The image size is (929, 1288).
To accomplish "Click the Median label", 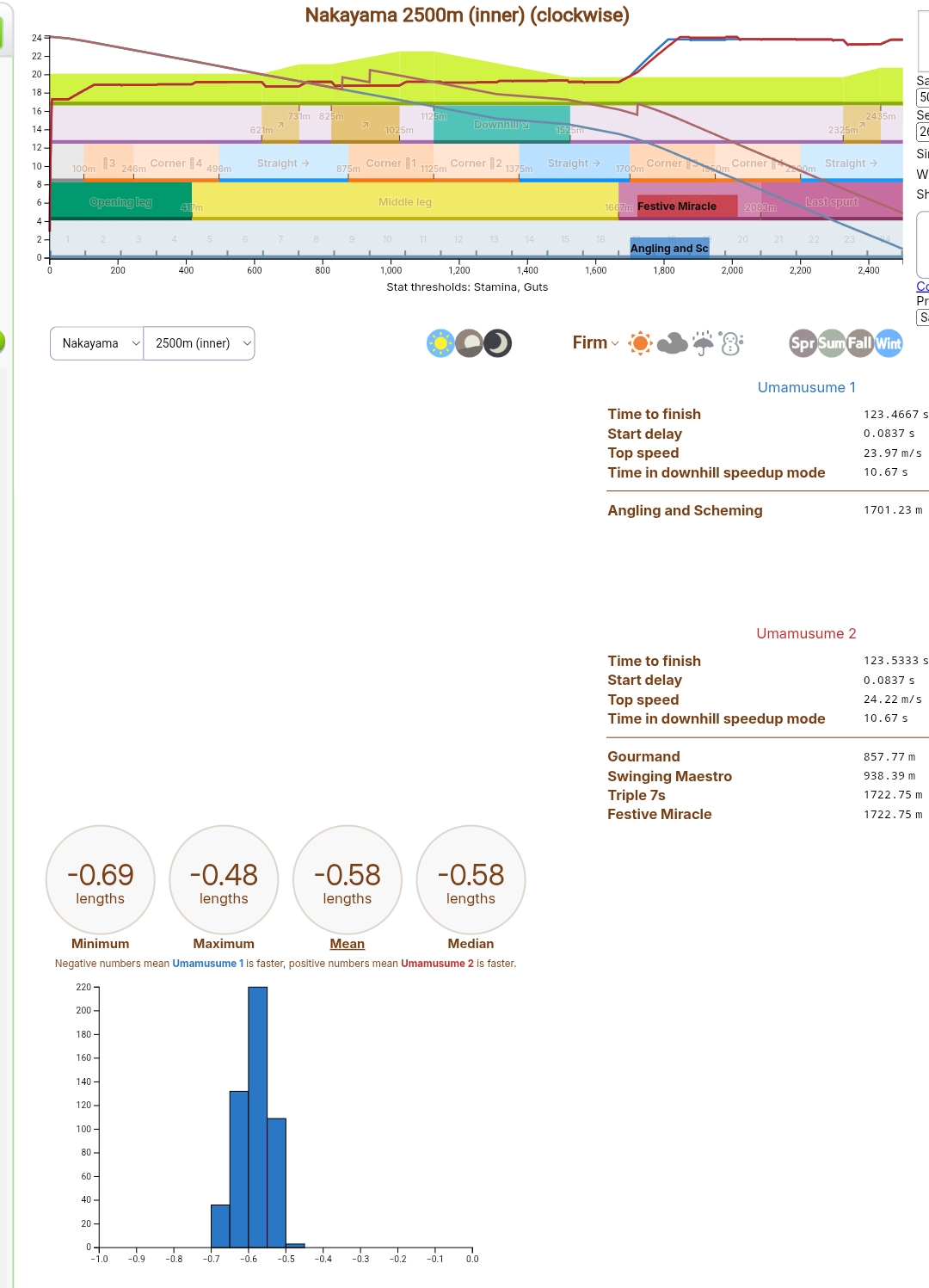I will coord(471,944).
